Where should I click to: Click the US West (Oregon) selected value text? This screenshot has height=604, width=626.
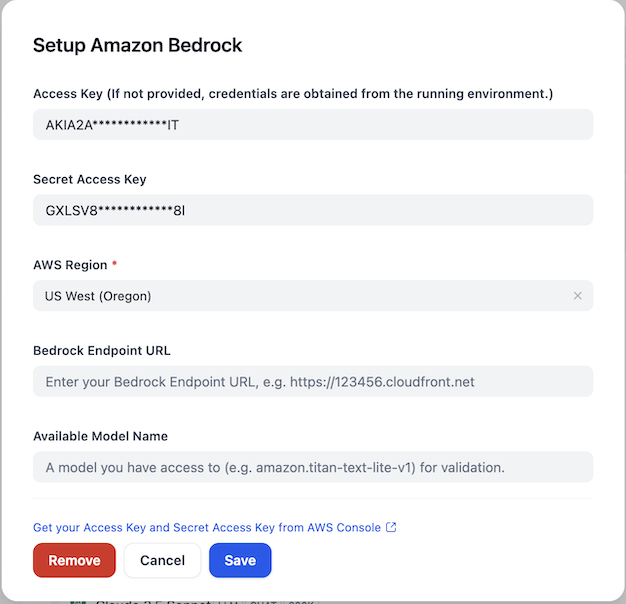98,296
